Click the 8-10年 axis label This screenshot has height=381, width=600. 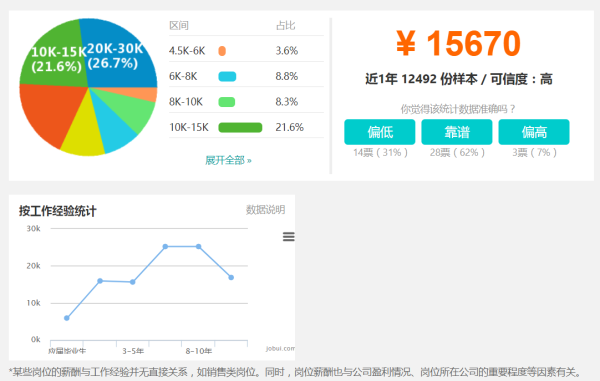click(199, 351)
